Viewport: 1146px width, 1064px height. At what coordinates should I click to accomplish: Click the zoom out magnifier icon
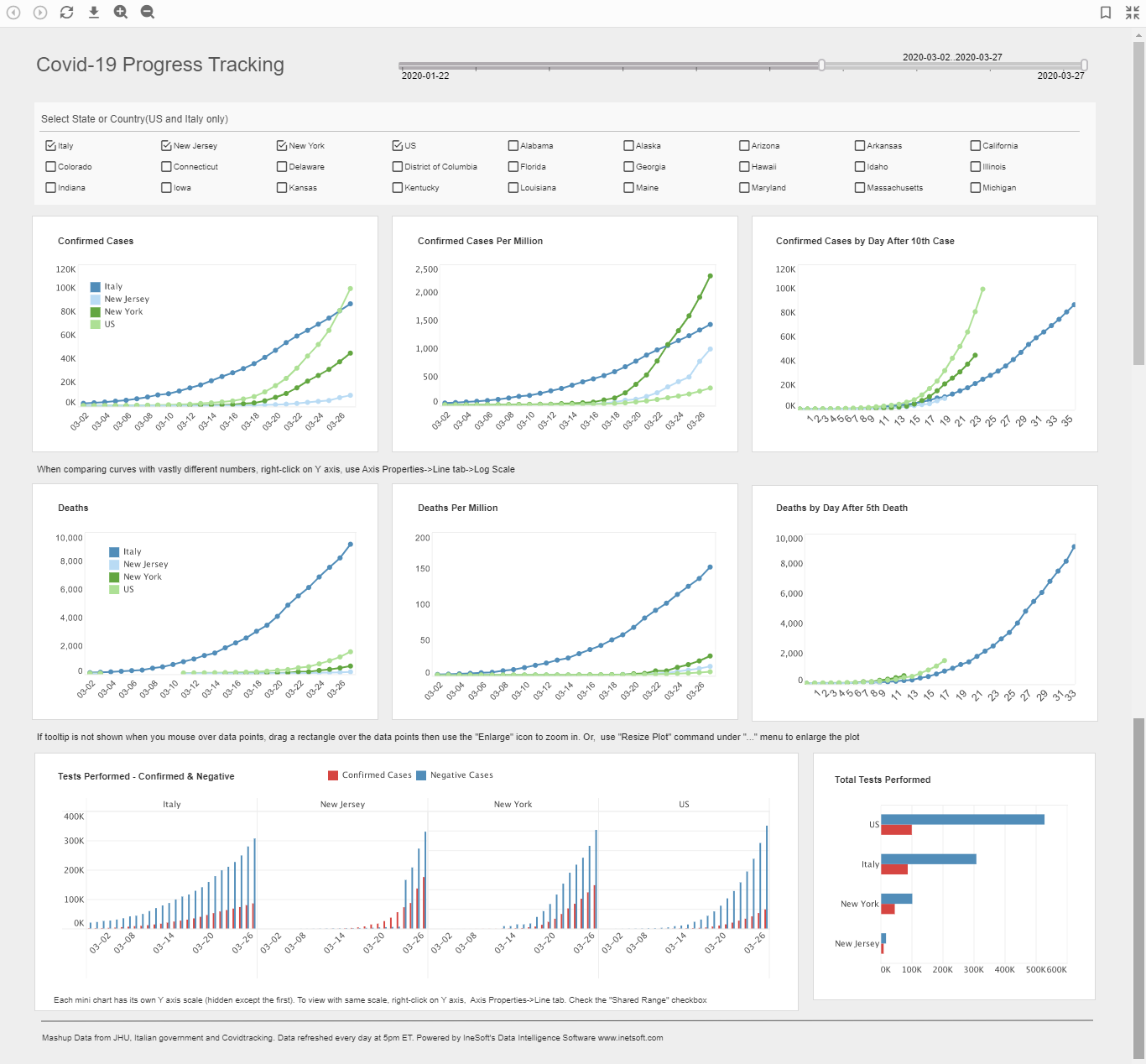(x=148, y=13)
